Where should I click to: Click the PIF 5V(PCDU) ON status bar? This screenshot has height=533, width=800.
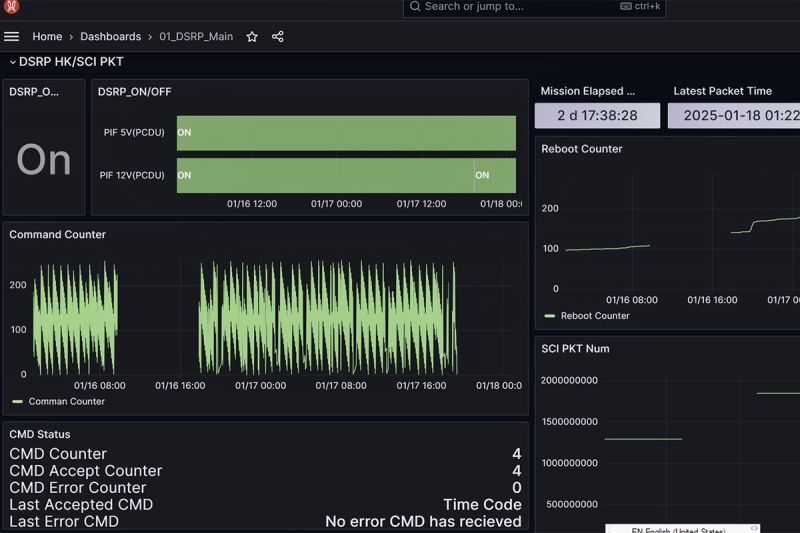(x=346, y=133)
